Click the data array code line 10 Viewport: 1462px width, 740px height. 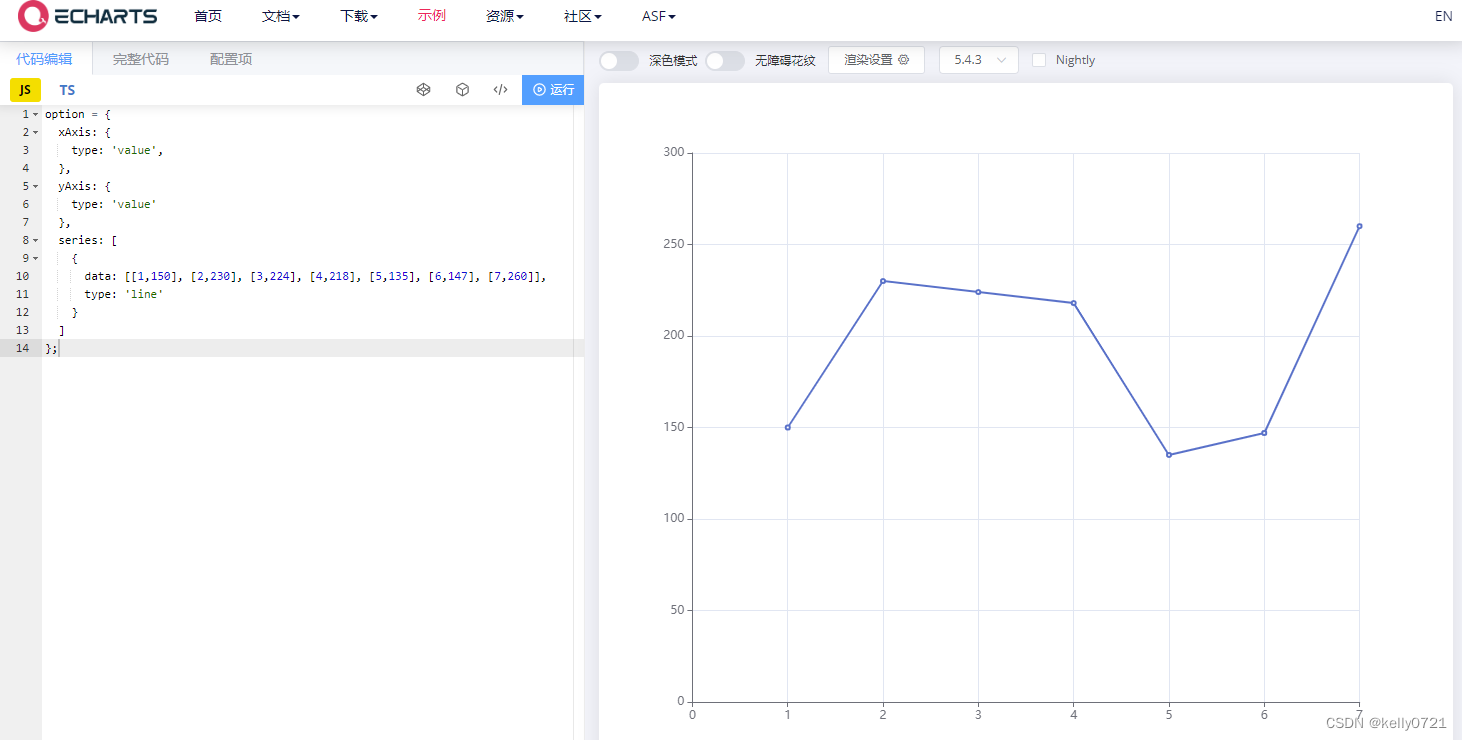click(x=315, y=276)
